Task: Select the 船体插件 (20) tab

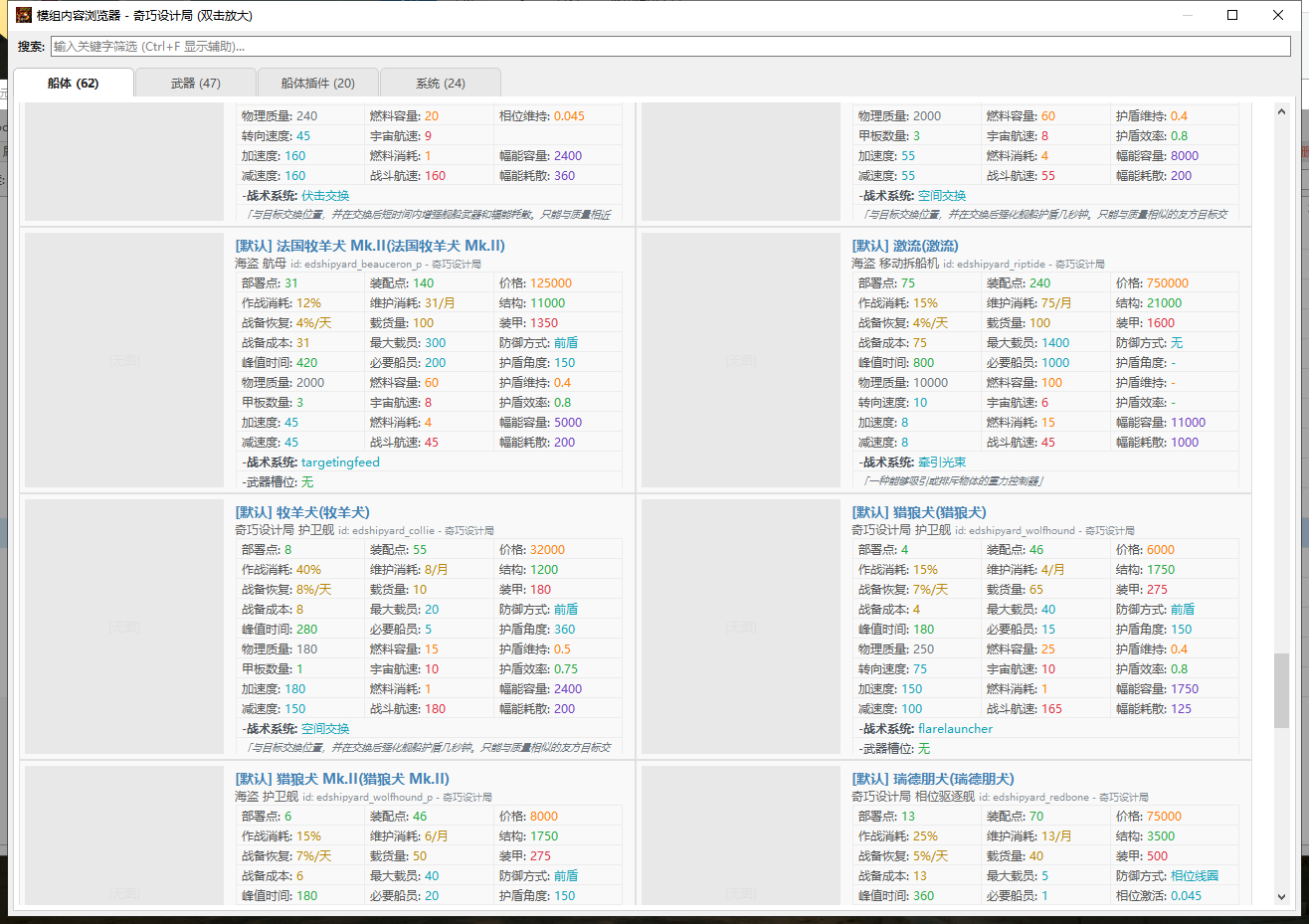Action: tap(317, 83)
